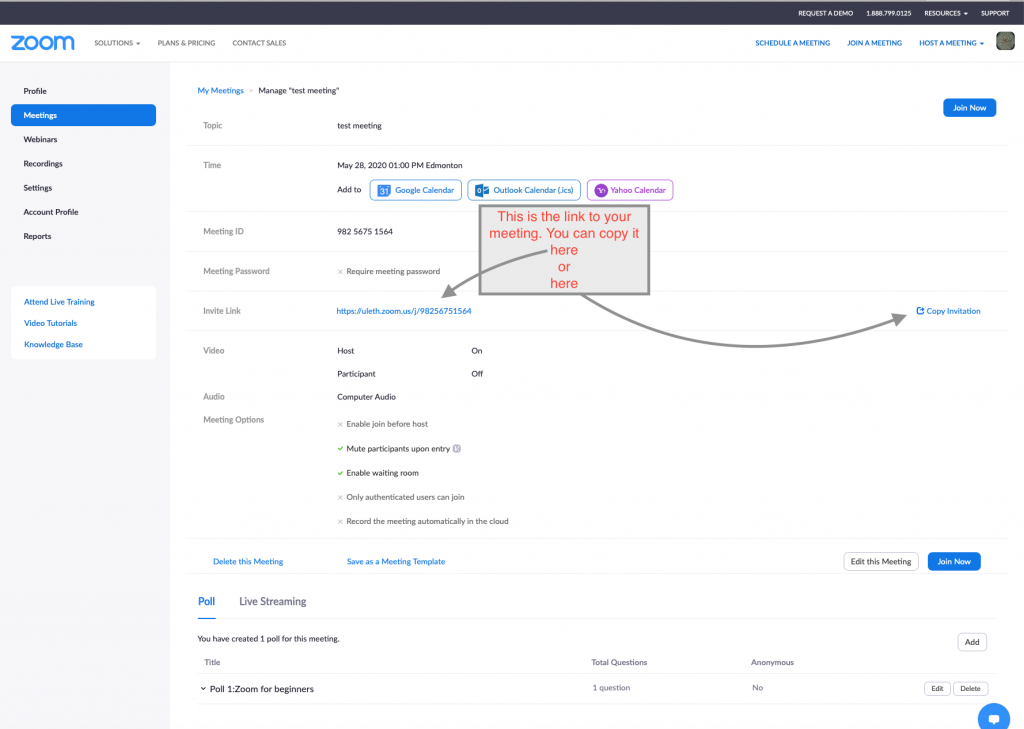Click 'Record the meeting automatically in the cloud' text

click(x=427, y=521)
